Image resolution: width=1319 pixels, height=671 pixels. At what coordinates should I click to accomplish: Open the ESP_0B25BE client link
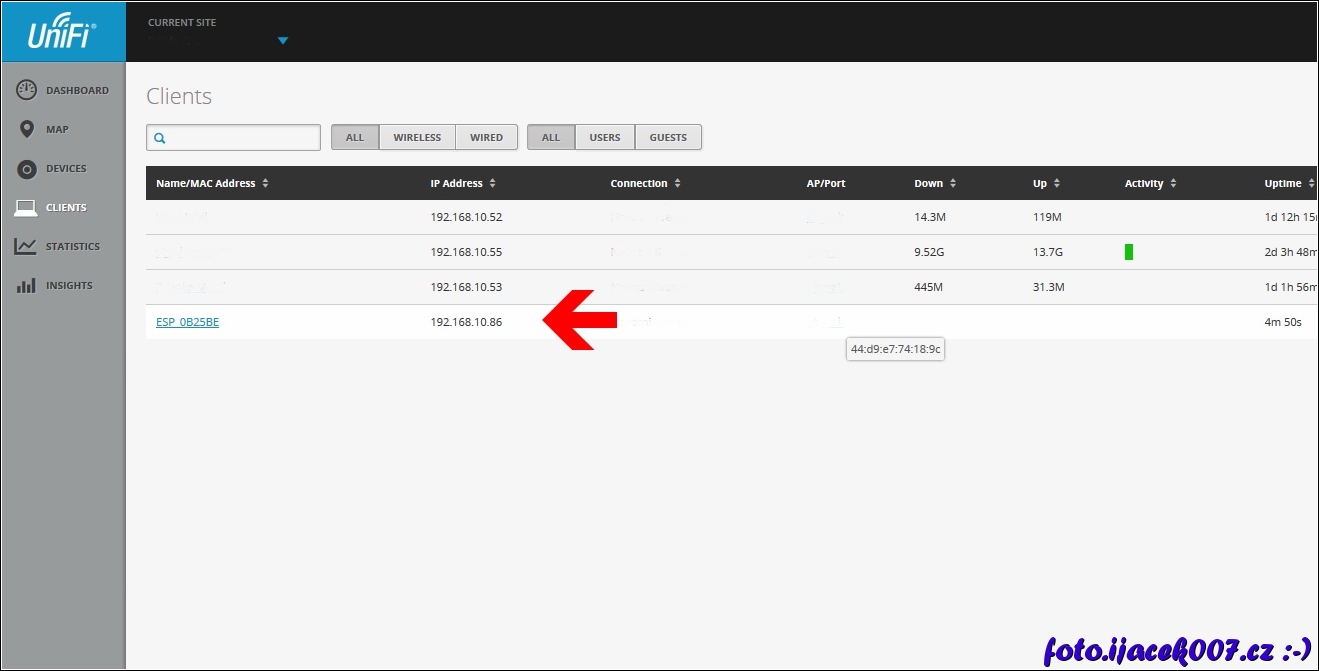[x=187, y=322]
